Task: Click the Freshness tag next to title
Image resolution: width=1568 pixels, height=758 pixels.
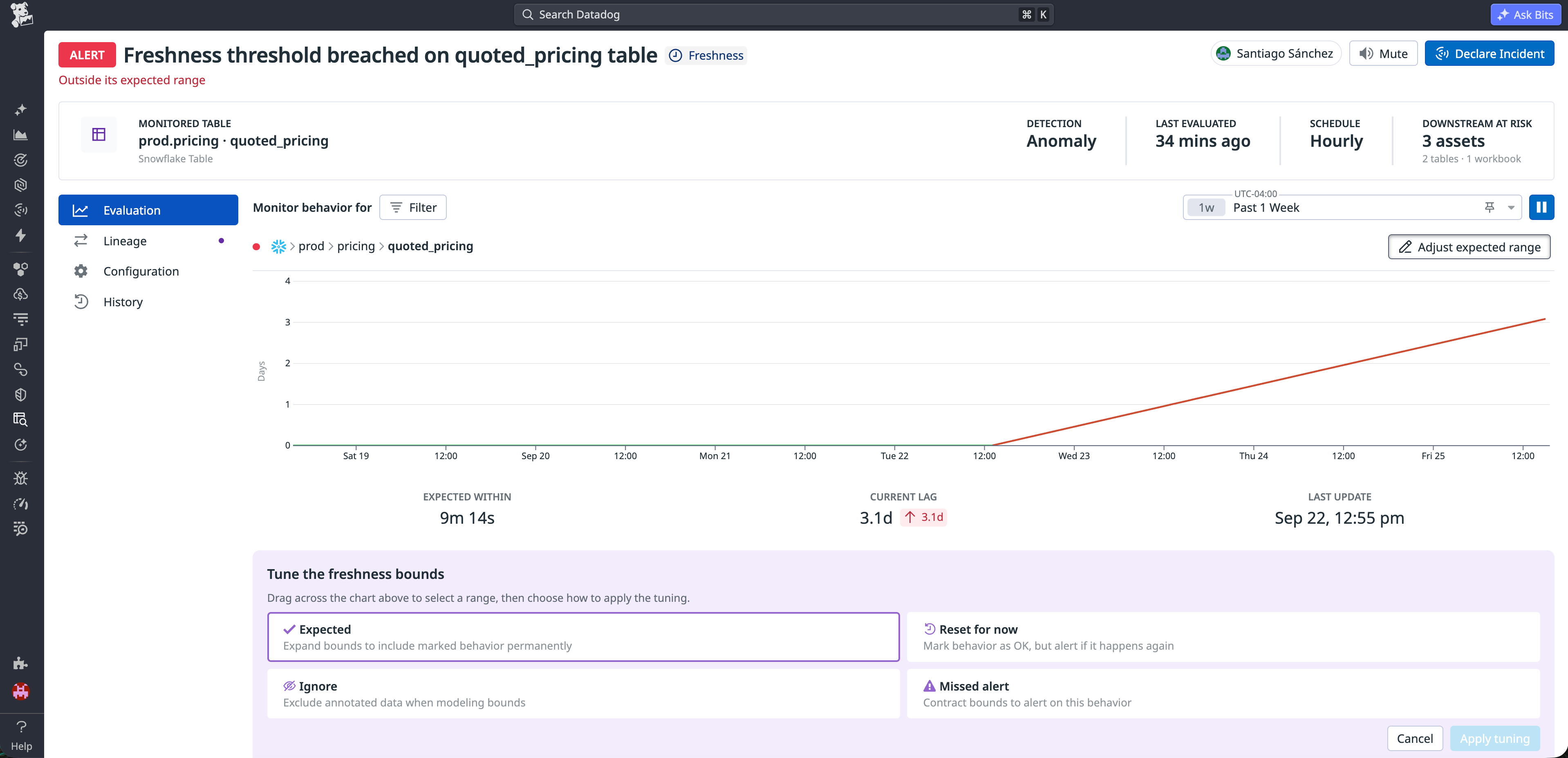Action: pos(706,56)
